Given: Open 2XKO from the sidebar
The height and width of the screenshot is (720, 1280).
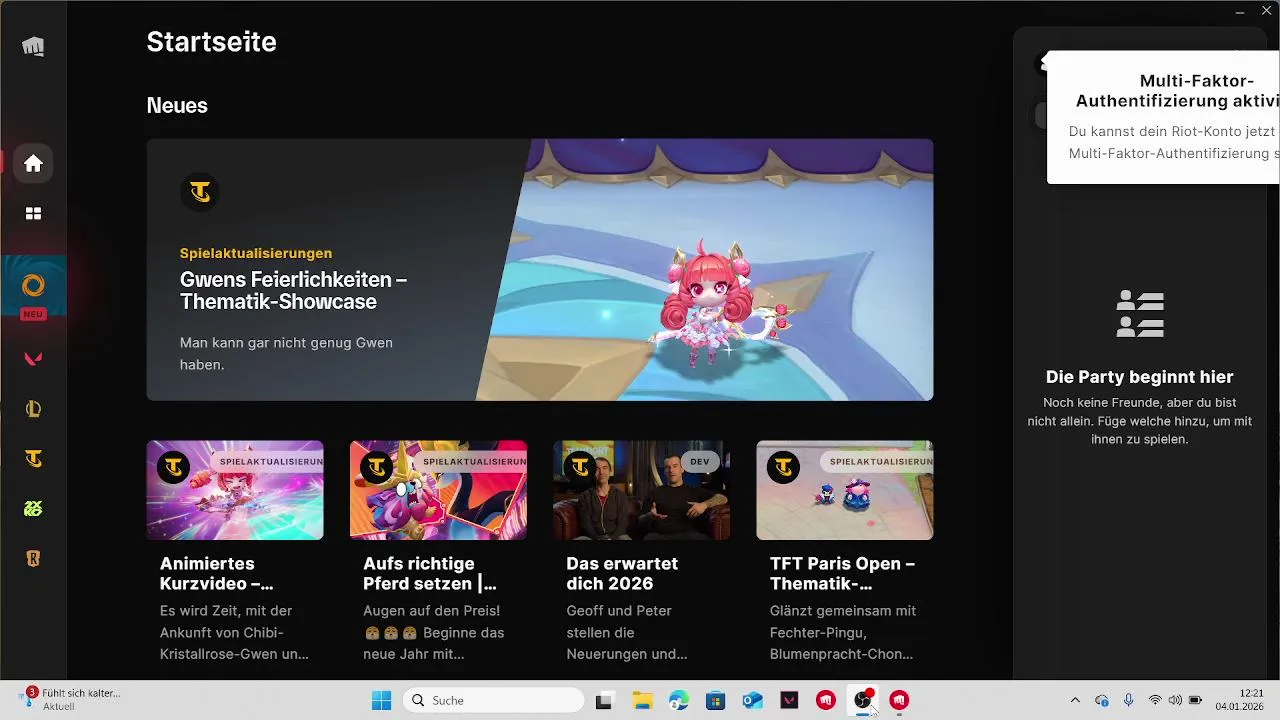Looking at the screenshot, I should coord(33,508).
